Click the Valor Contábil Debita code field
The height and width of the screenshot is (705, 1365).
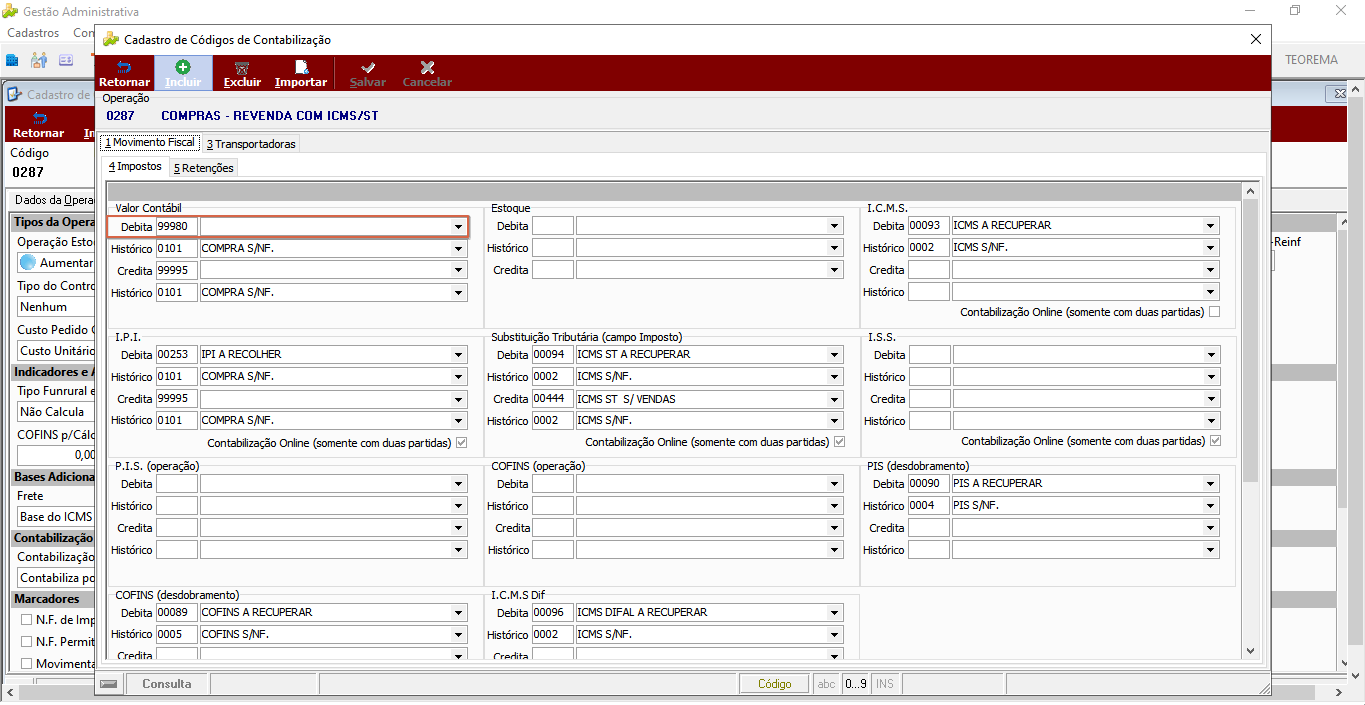pos(177,227)
